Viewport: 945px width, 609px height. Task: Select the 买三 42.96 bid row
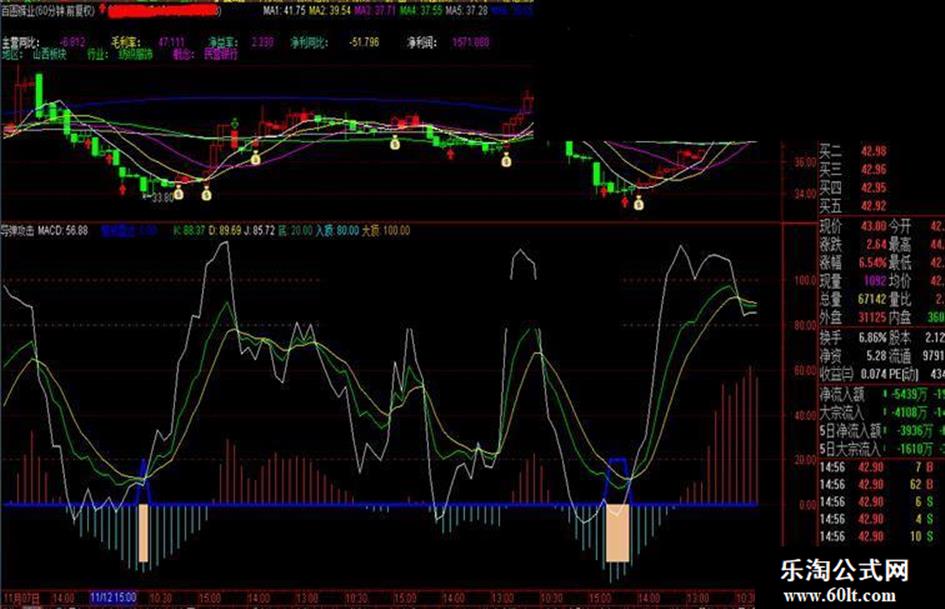click(x=853, y=169)
